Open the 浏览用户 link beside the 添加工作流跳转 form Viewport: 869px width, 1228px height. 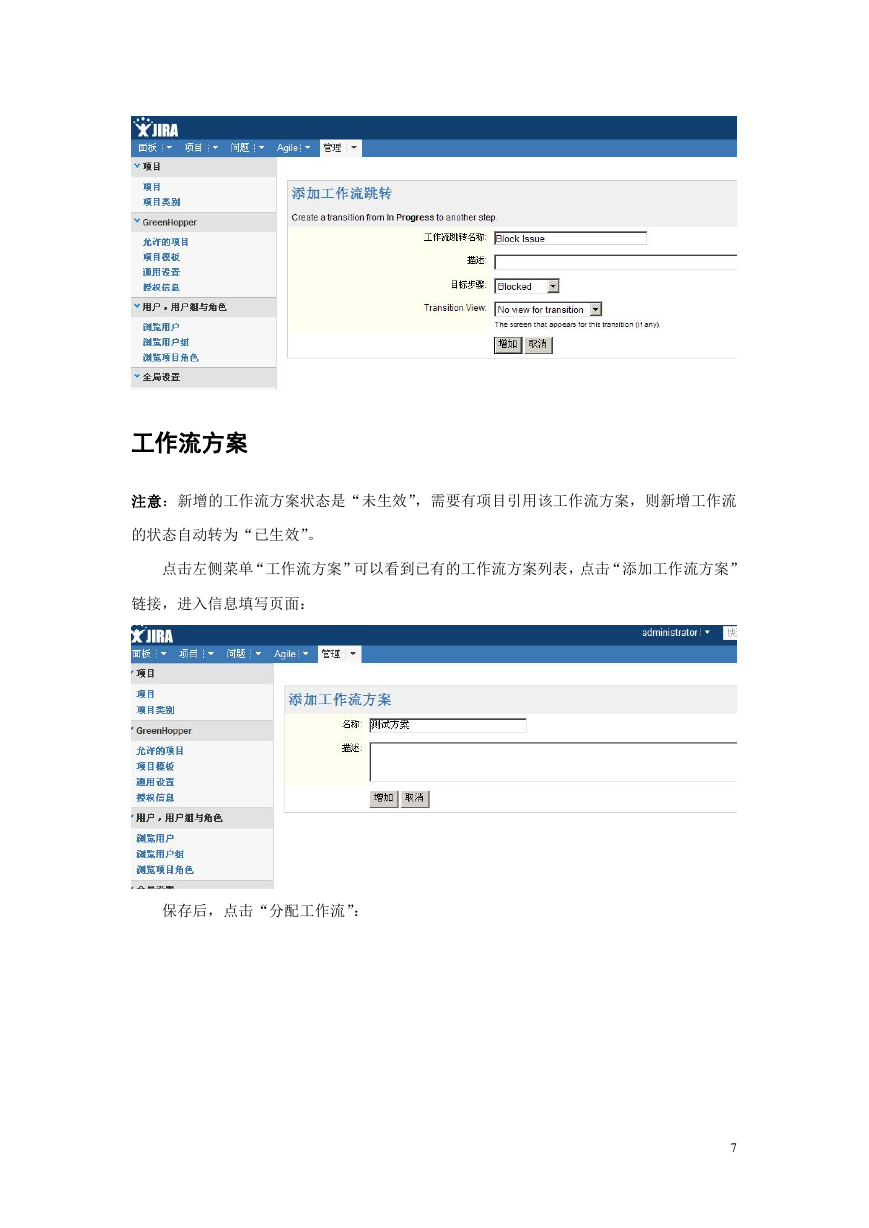click(161, 327)
